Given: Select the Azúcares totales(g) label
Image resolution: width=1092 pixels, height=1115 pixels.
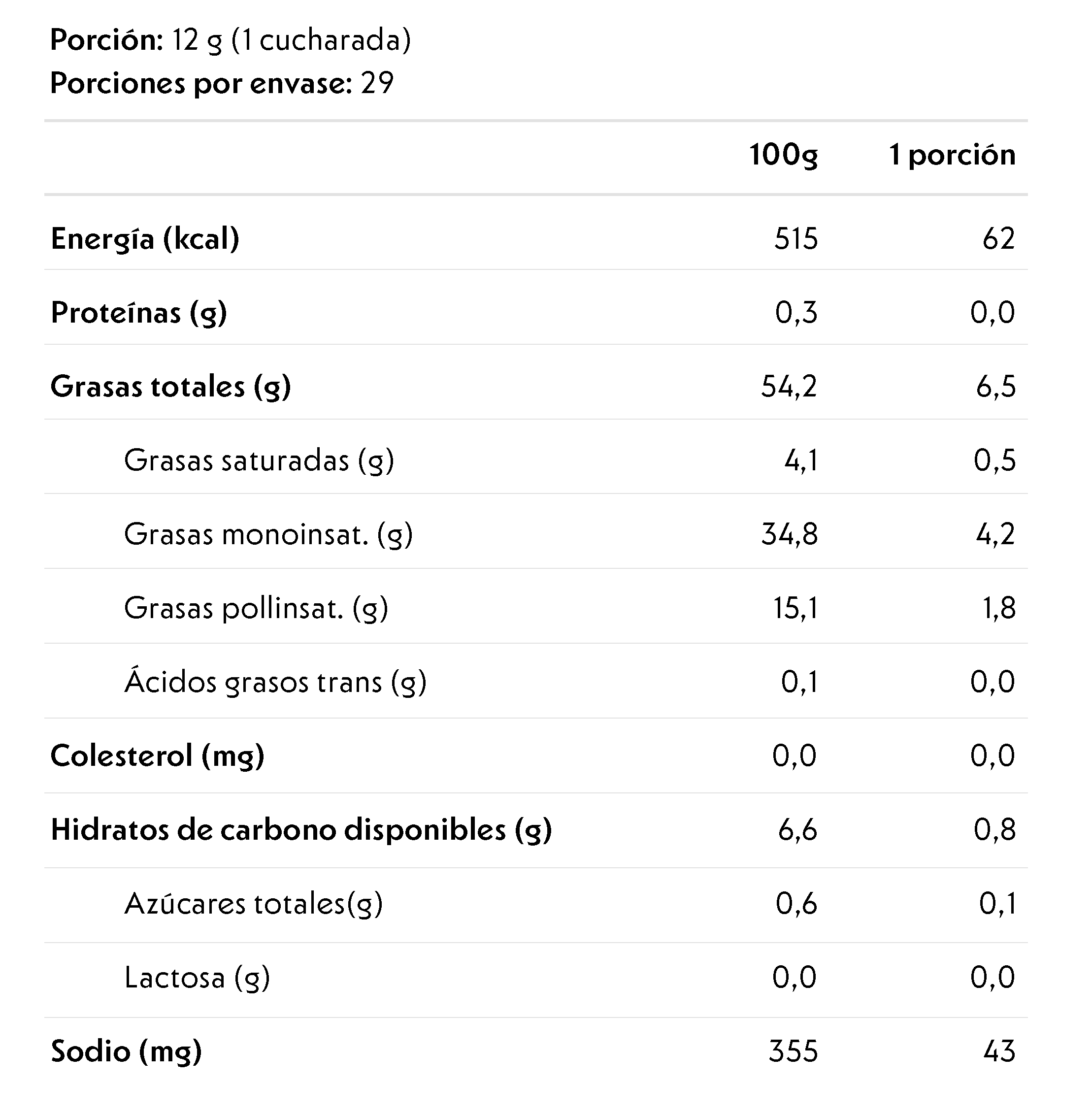Looking at the screenshot, I should 254,904.
